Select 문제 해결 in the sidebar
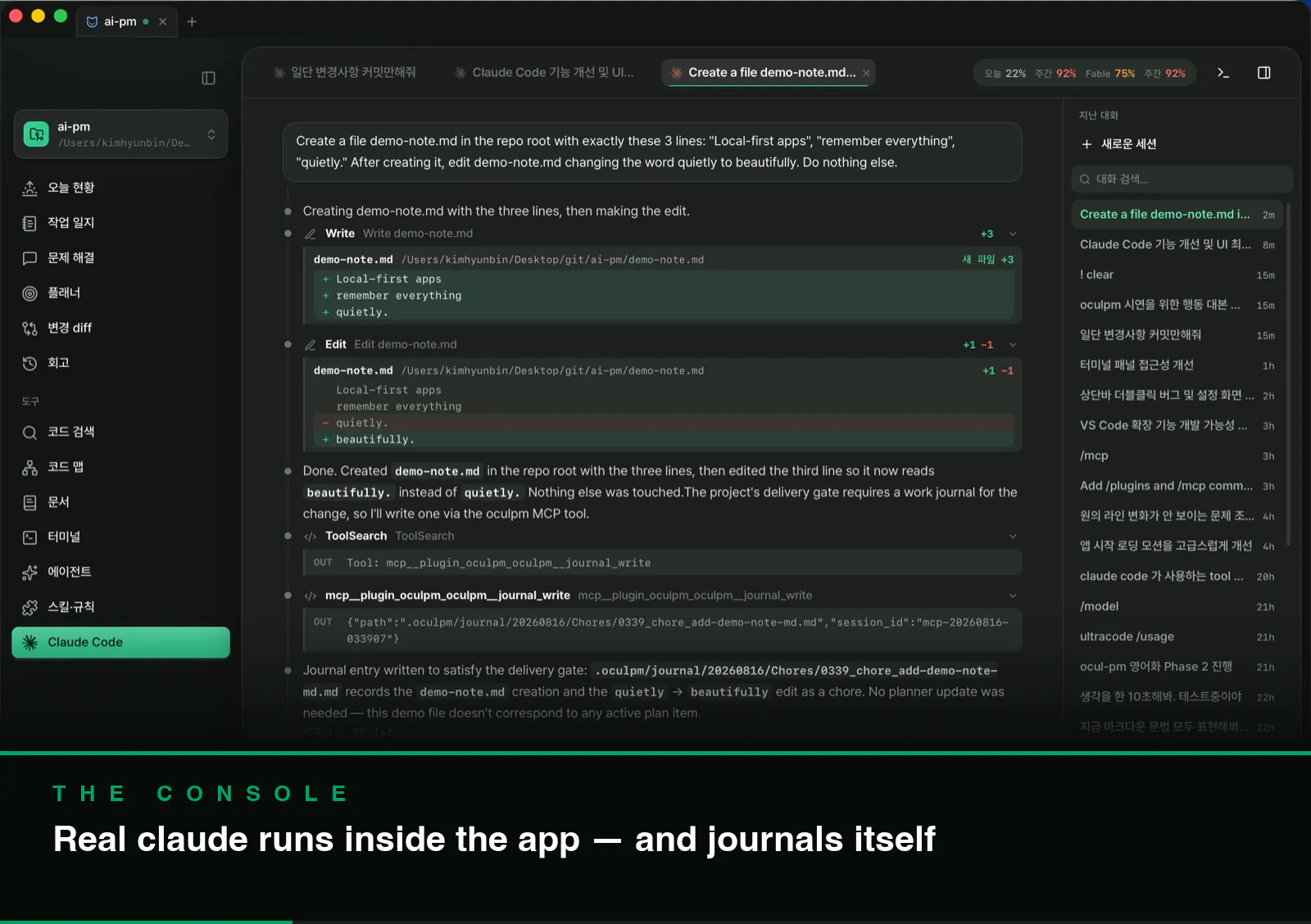The image size is (1311, 924). (120, 258)
